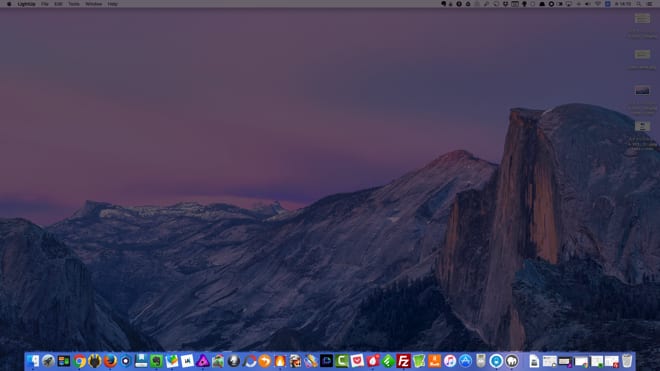Launch MAMP elephant icon in Dock
The width and height of the screenshot is (660, 371).
pos(512,361)
